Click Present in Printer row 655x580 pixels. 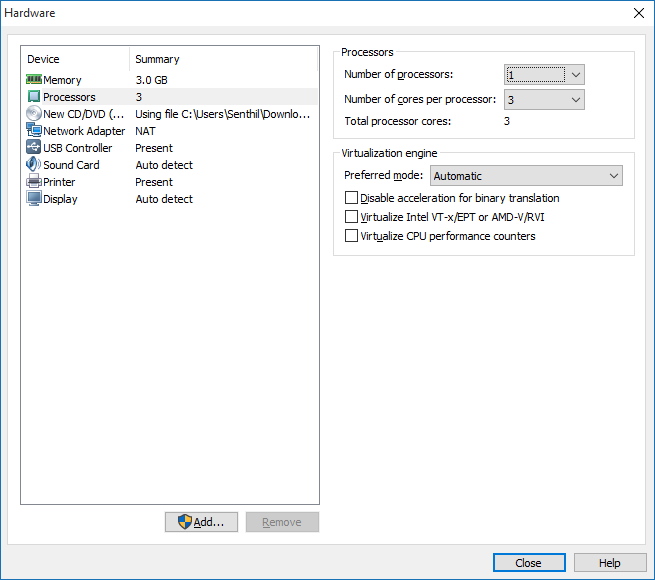154,182
